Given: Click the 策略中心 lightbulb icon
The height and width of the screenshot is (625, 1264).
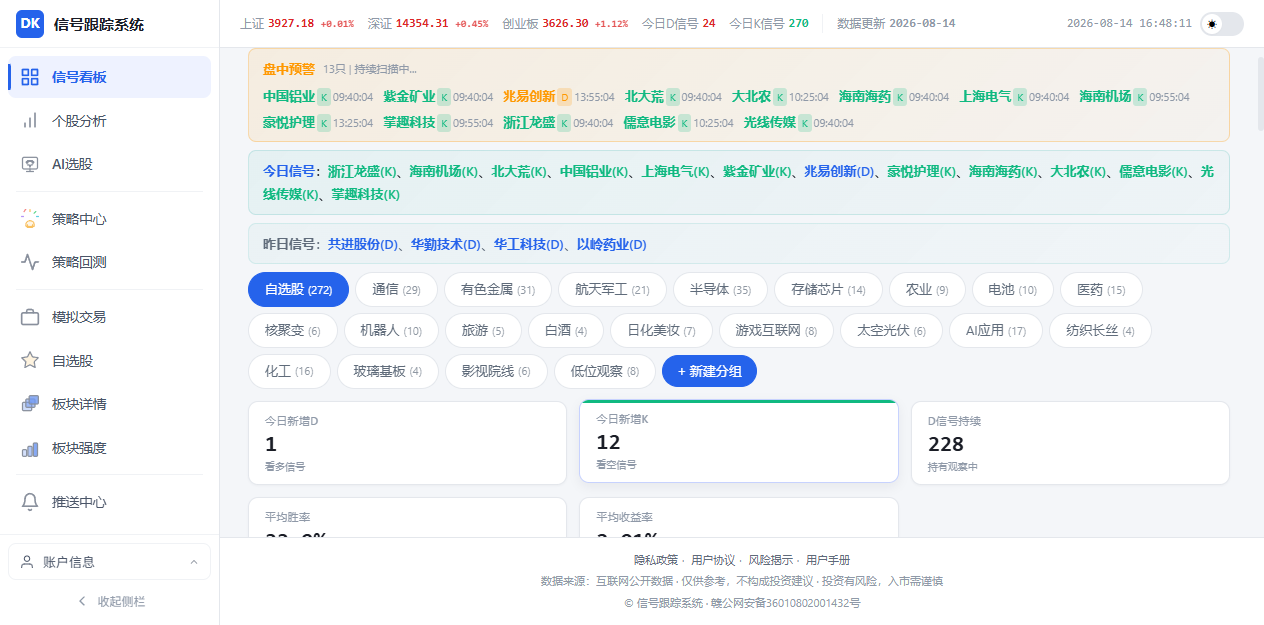Looking at the screenshot, I should point(30,219).
